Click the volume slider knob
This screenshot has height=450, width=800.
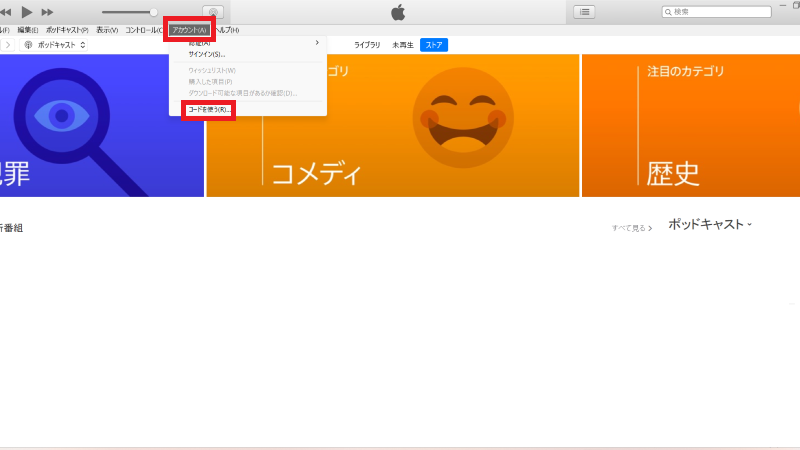[154, 12]
